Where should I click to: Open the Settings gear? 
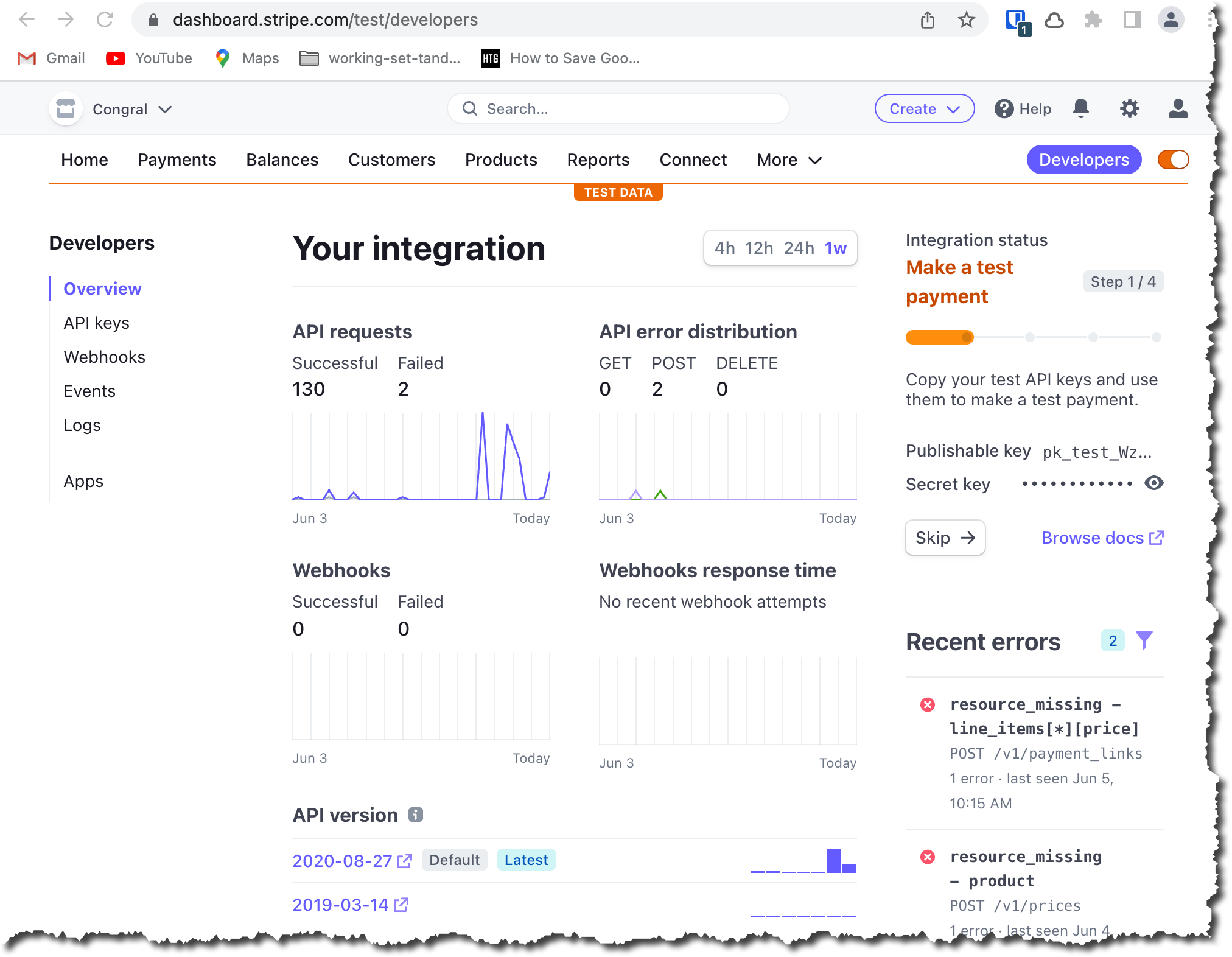coord(1129,109)
